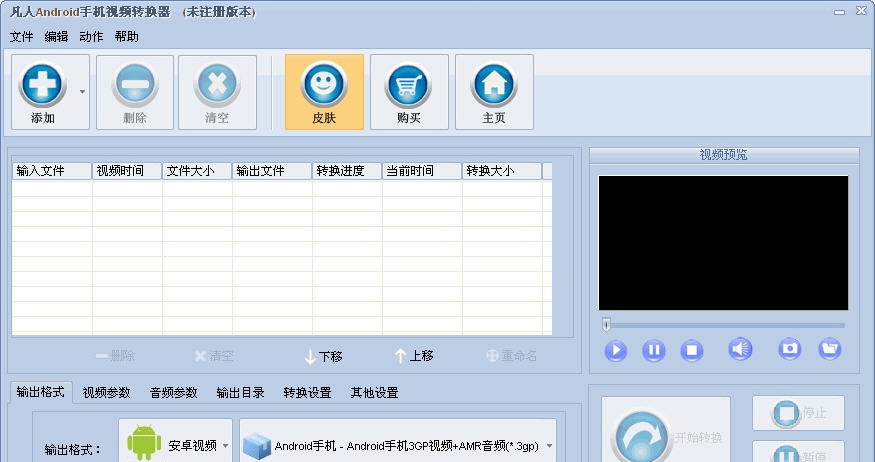Expand the arrow beside the 添加 button
This screenshot has height=462, width=875.
[83, 92]
